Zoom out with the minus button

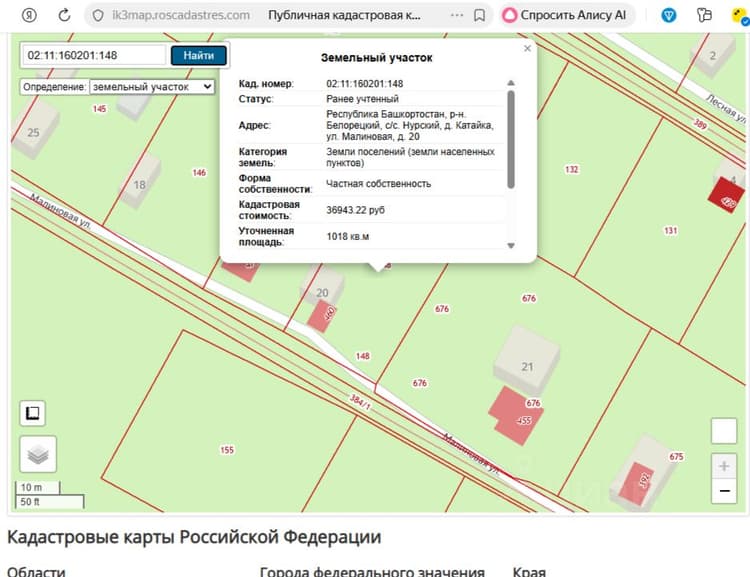pos(724,491)
